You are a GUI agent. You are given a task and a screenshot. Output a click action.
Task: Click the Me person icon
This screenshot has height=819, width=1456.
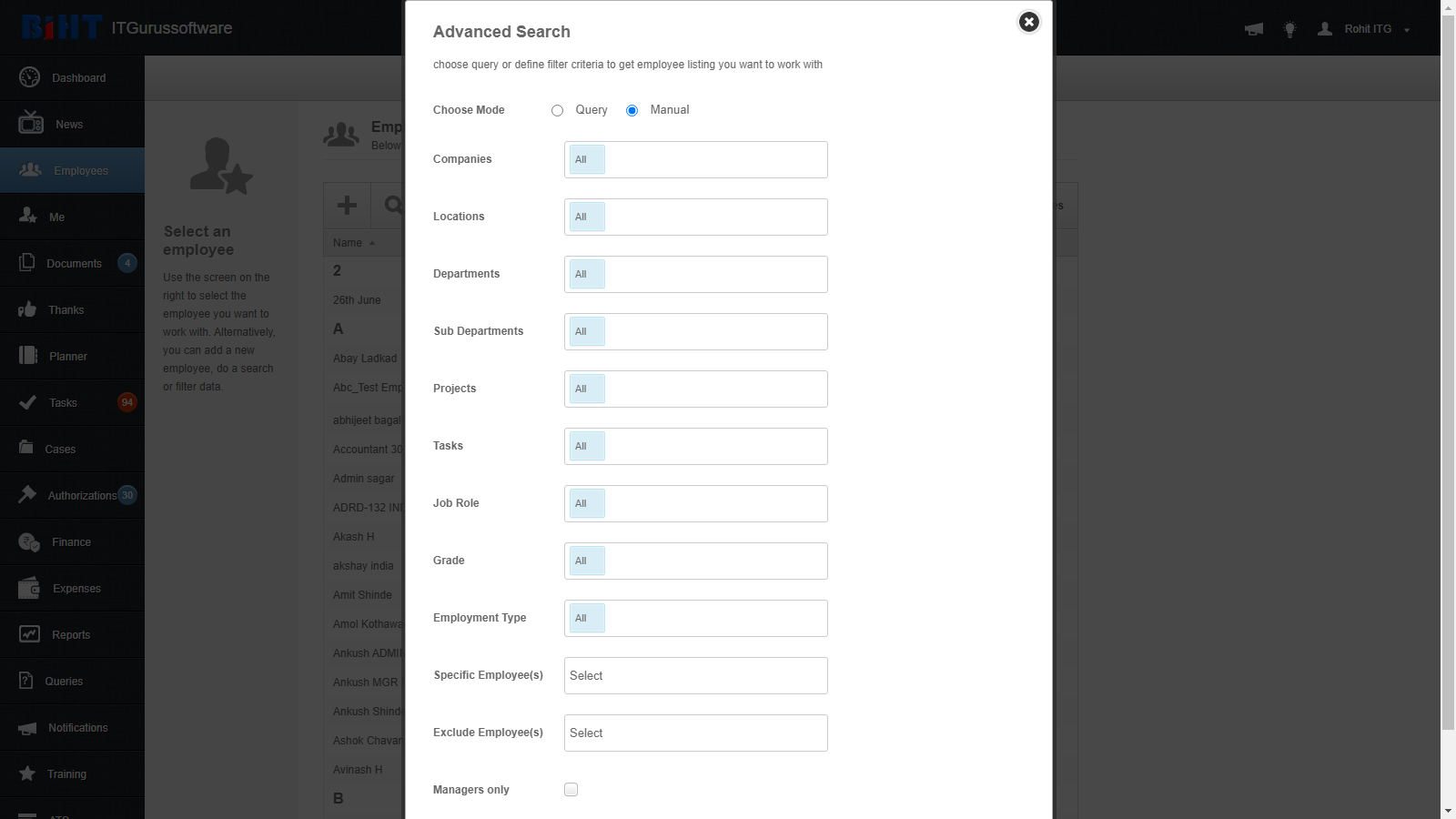click(28, 216)
